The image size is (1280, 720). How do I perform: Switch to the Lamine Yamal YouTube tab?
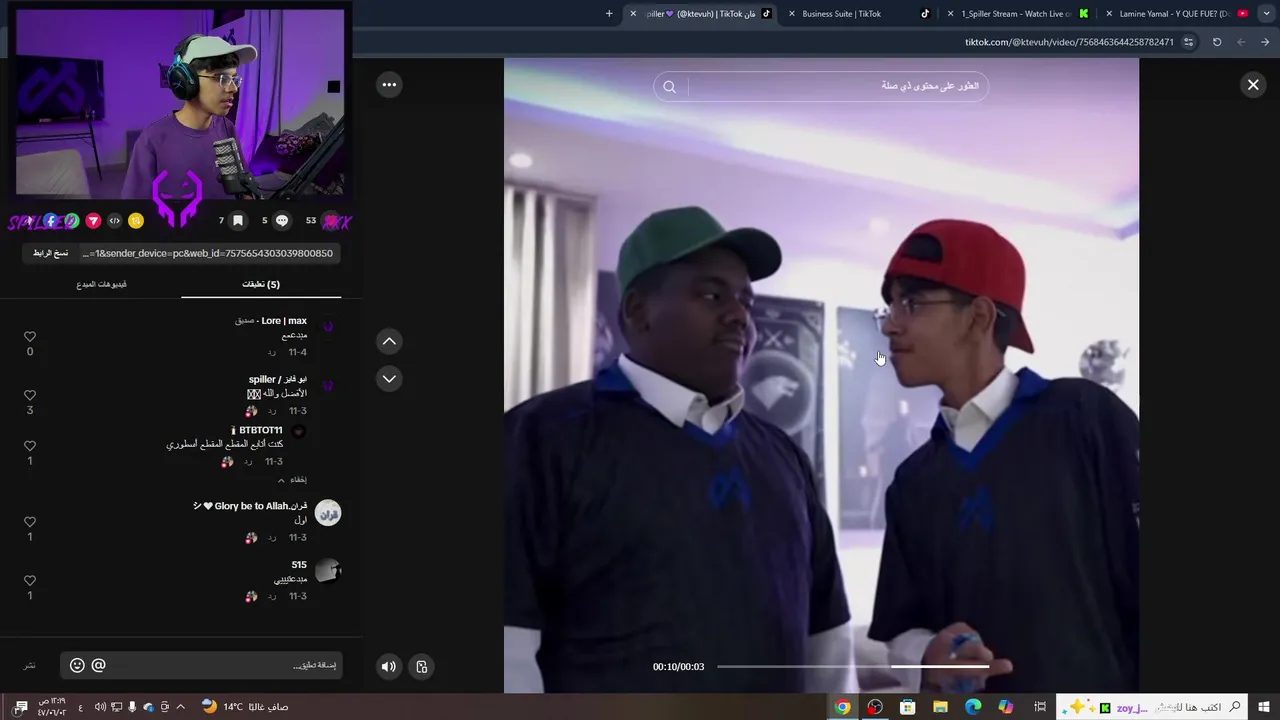coord(1175,14)
